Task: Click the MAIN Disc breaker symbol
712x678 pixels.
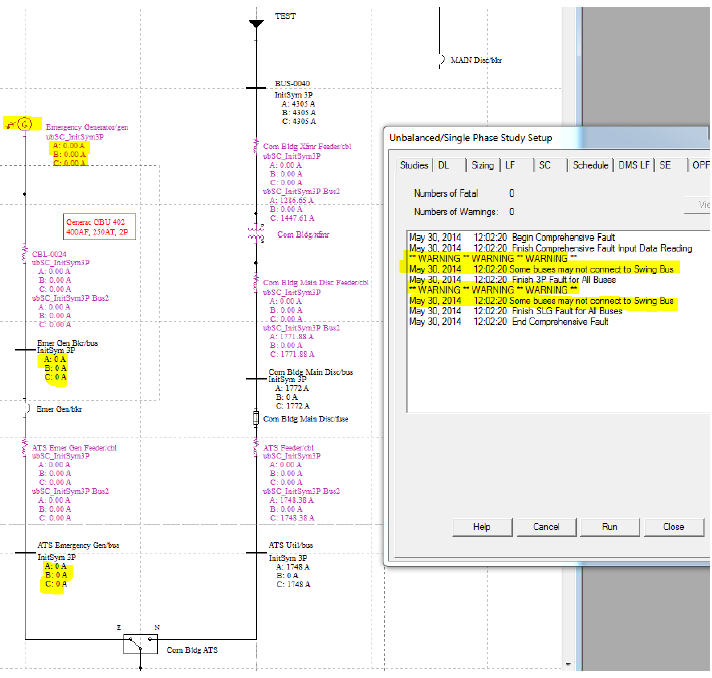Action: point(441,61)
